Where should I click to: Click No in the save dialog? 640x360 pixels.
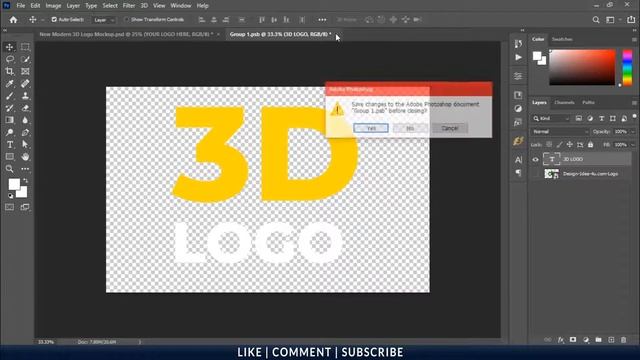pyautogui.click(x=410, y=128)
